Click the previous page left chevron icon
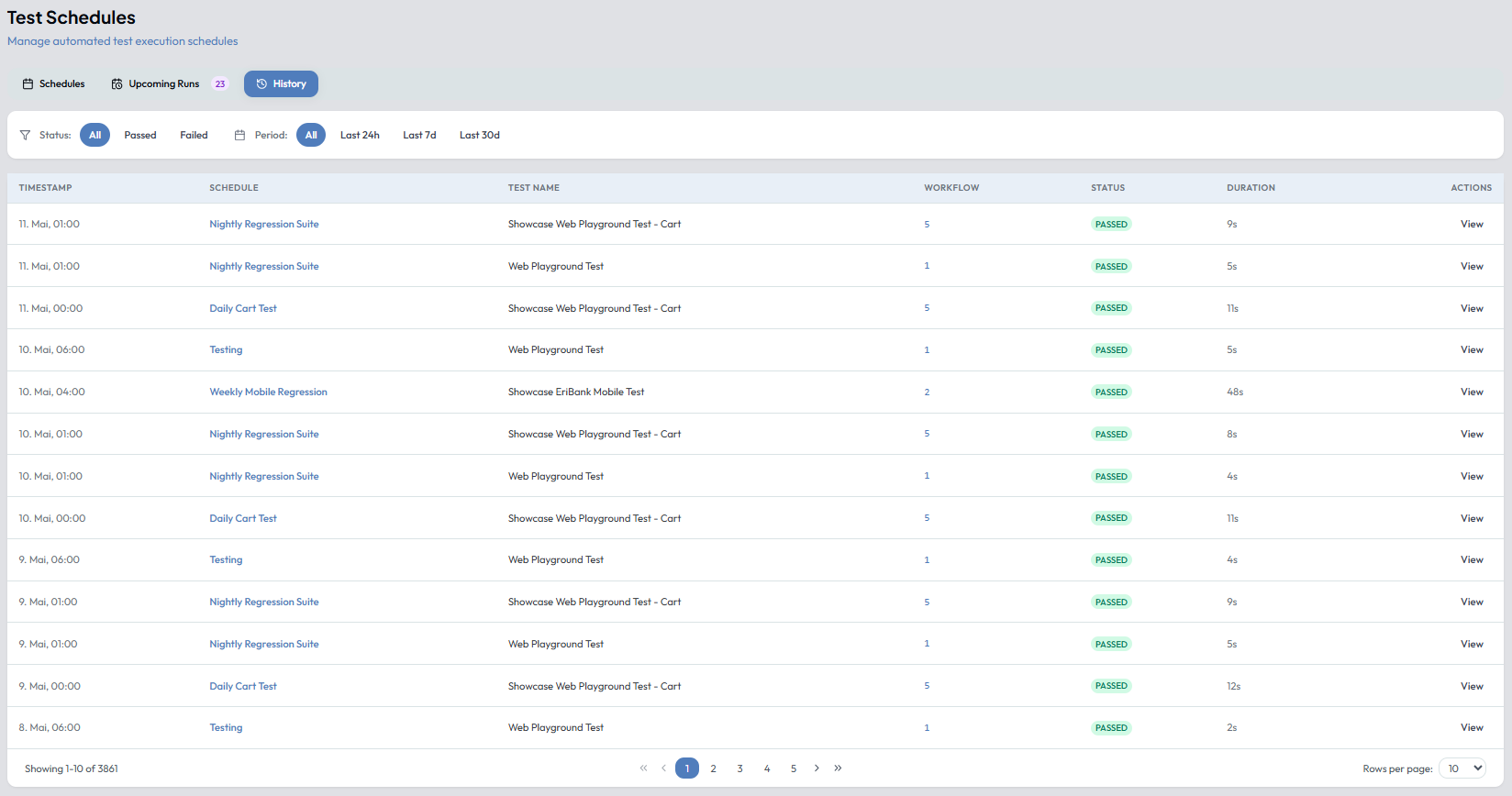The image size is (1512, 796). pos(663,768)
